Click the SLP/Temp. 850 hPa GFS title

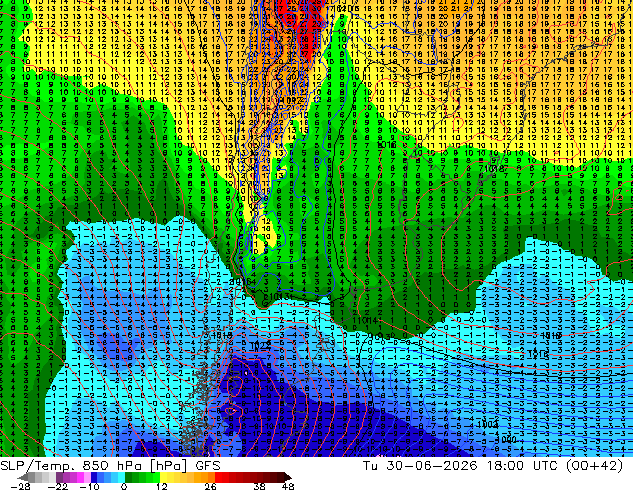[x=110, y=466]
